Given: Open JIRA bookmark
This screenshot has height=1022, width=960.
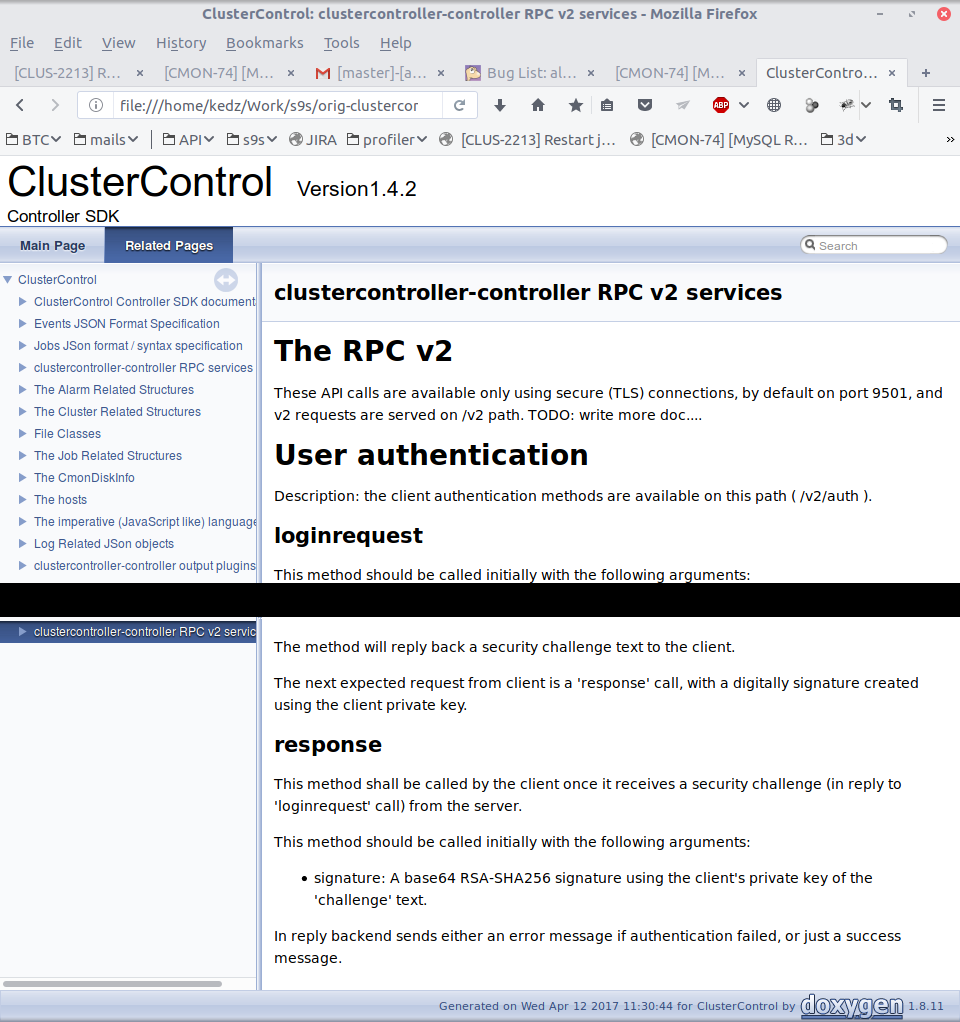Looking at the screenshot, I should click(313, 139).
